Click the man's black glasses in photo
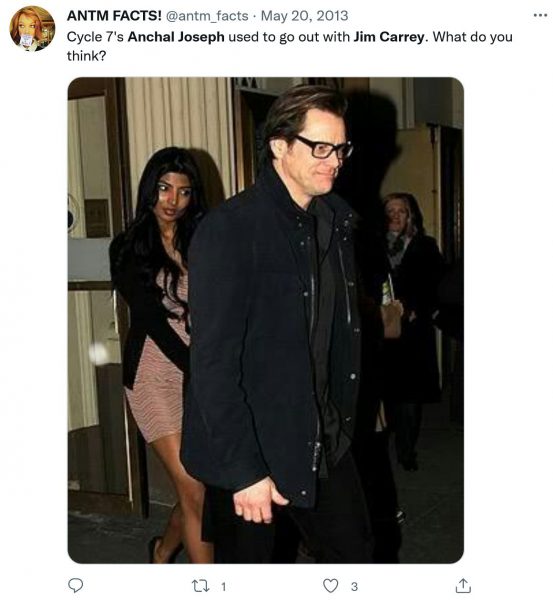Screen dimensions: 553x600 point(325,147)
